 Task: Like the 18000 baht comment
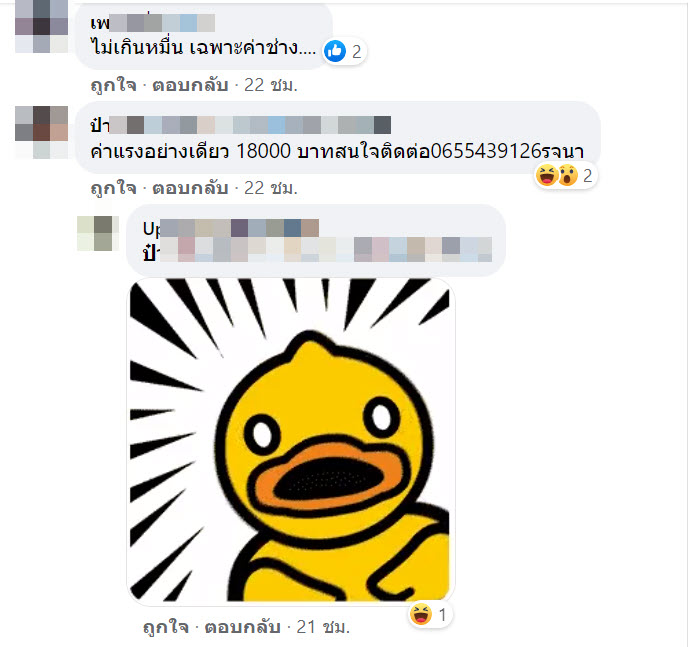tap(113, 188)
